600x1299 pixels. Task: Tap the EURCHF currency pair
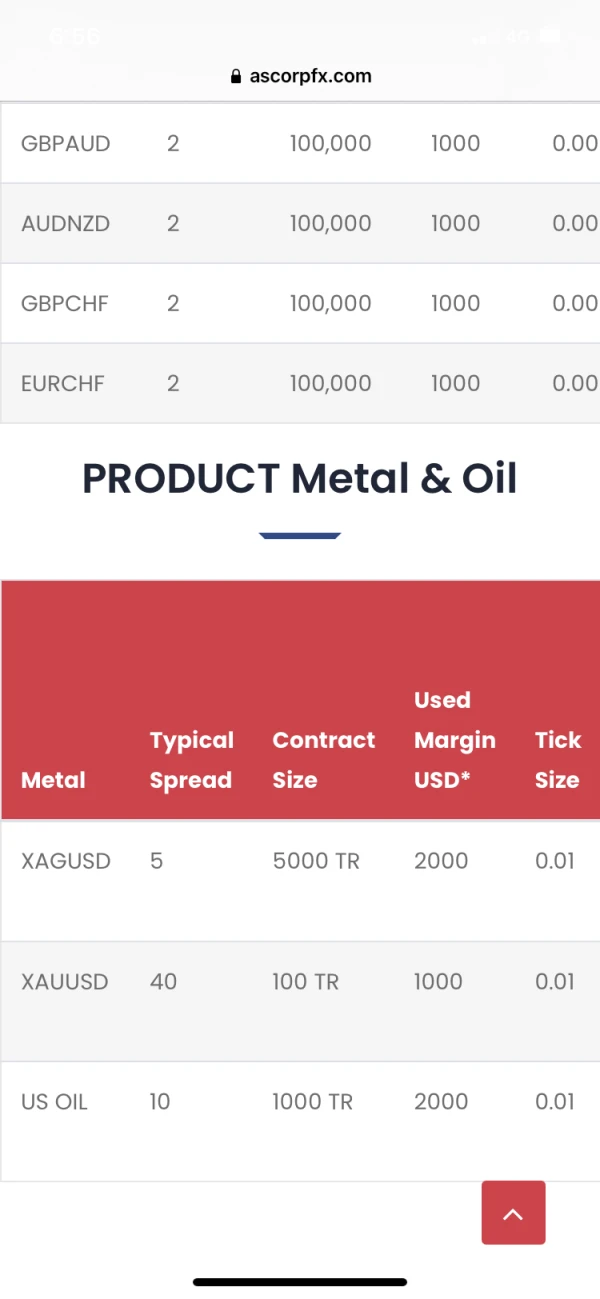[62, 383]
